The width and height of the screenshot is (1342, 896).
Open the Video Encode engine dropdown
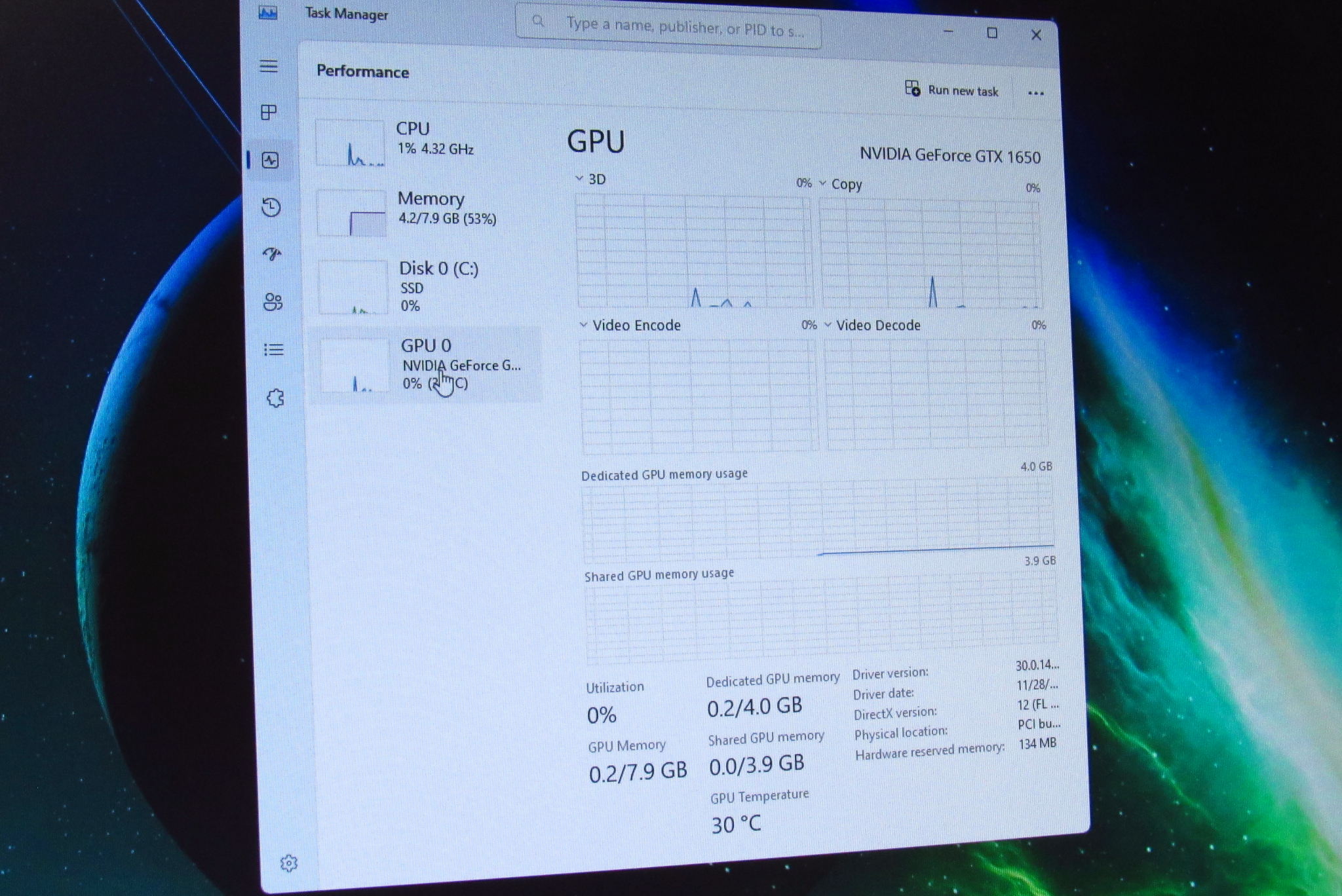coord(630,326)
